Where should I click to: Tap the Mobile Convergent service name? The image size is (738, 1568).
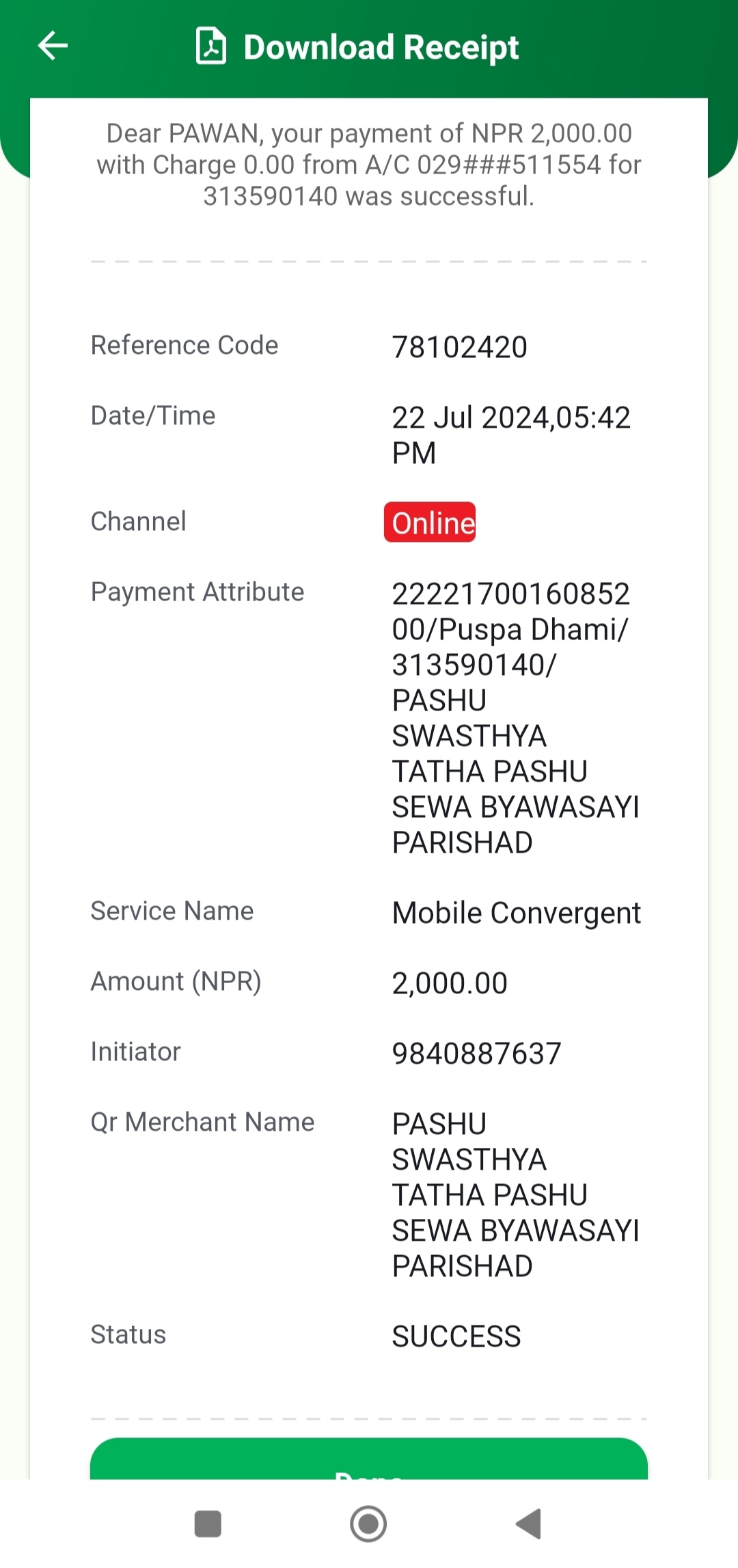click(517, 913)
